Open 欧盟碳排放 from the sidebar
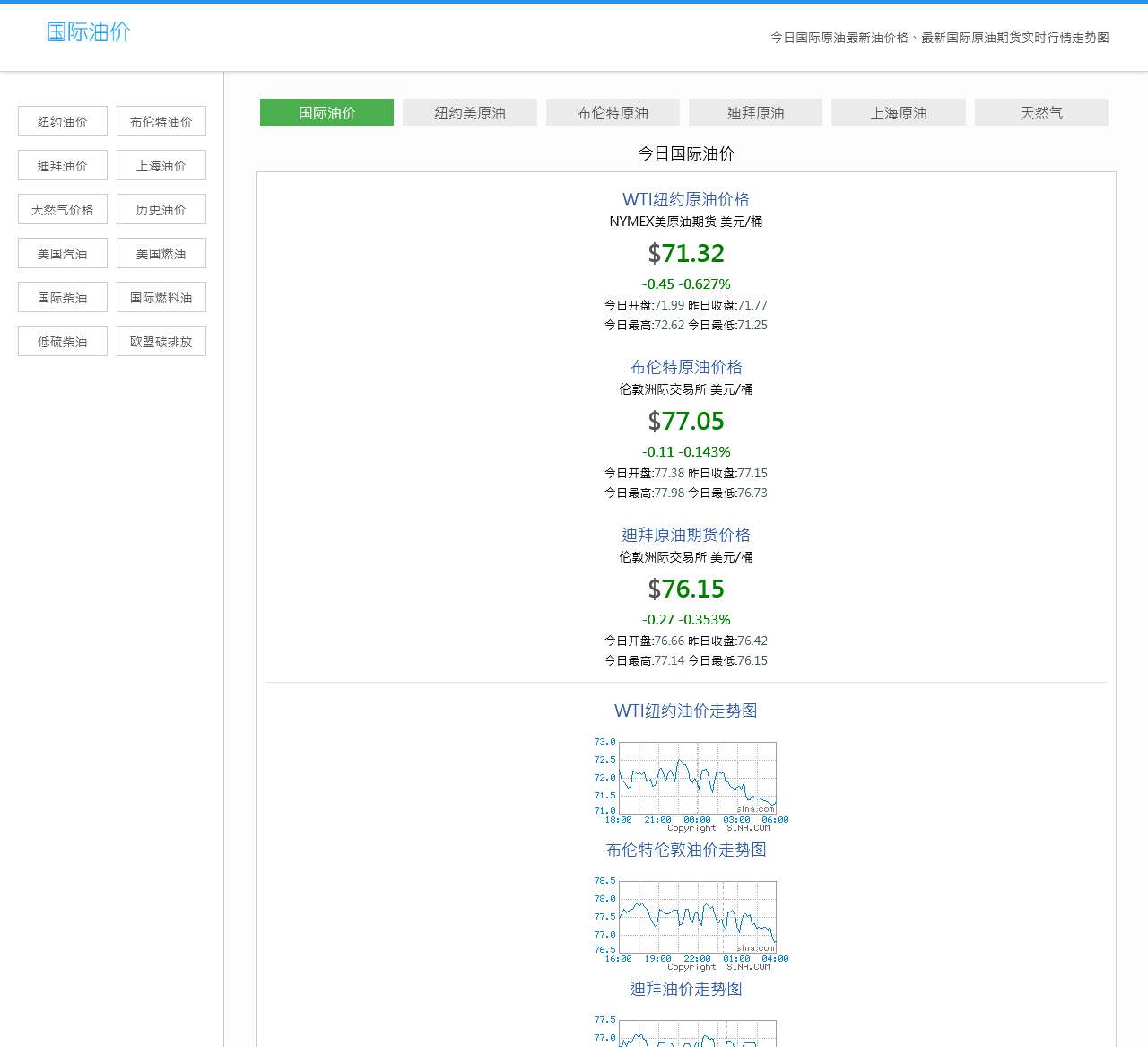1148x1047 pixels. click(161, 342)
